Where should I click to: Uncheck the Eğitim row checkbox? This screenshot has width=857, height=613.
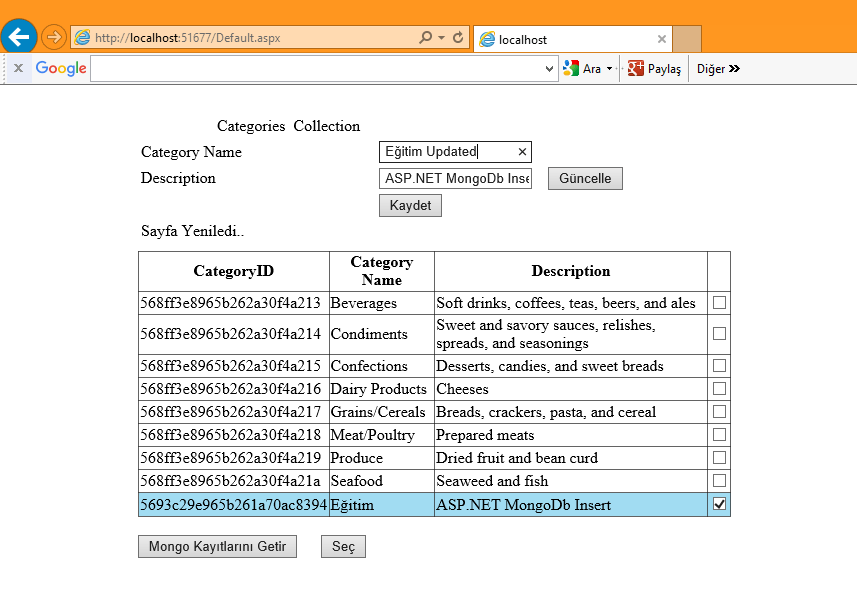[719, 504]
